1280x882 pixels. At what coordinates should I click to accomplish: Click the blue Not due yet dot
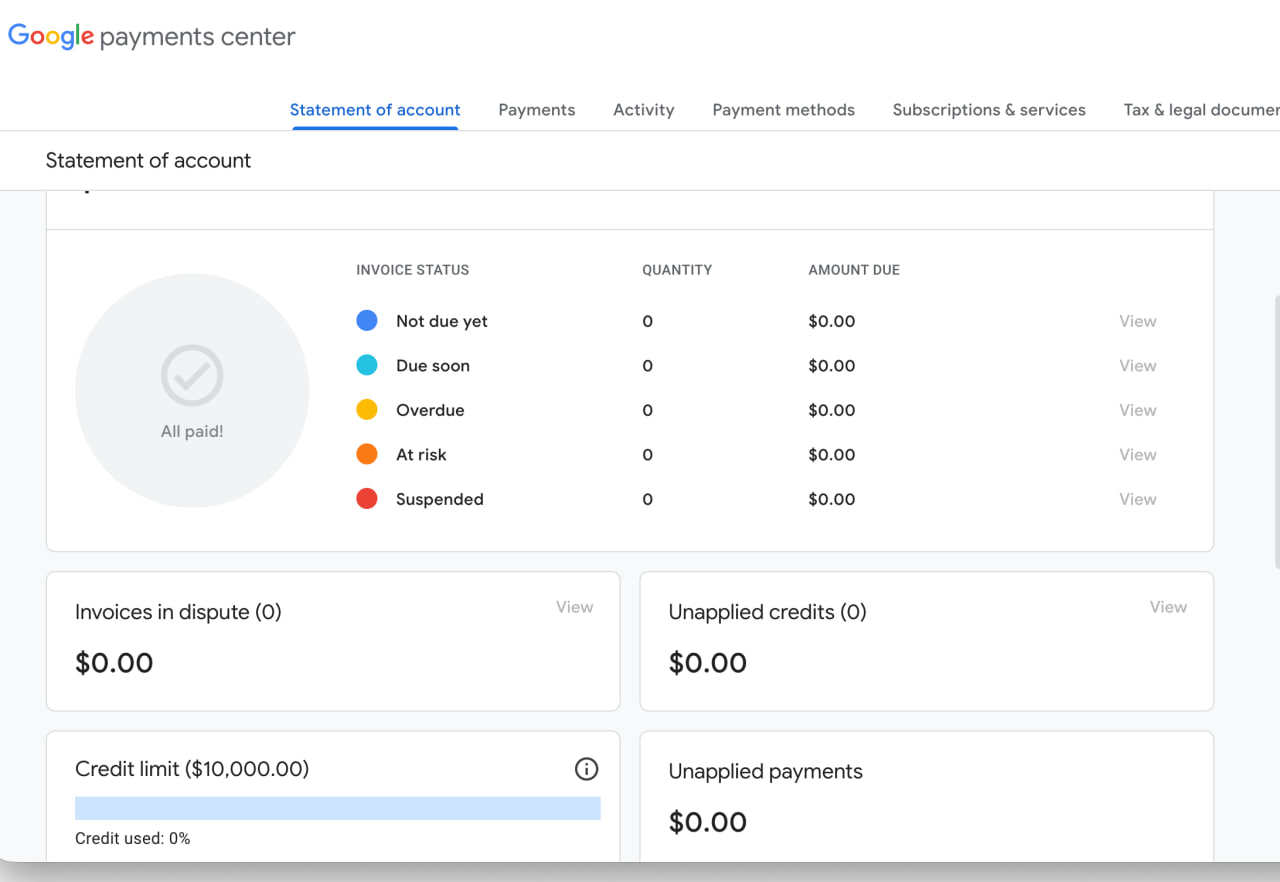(367, 321)
